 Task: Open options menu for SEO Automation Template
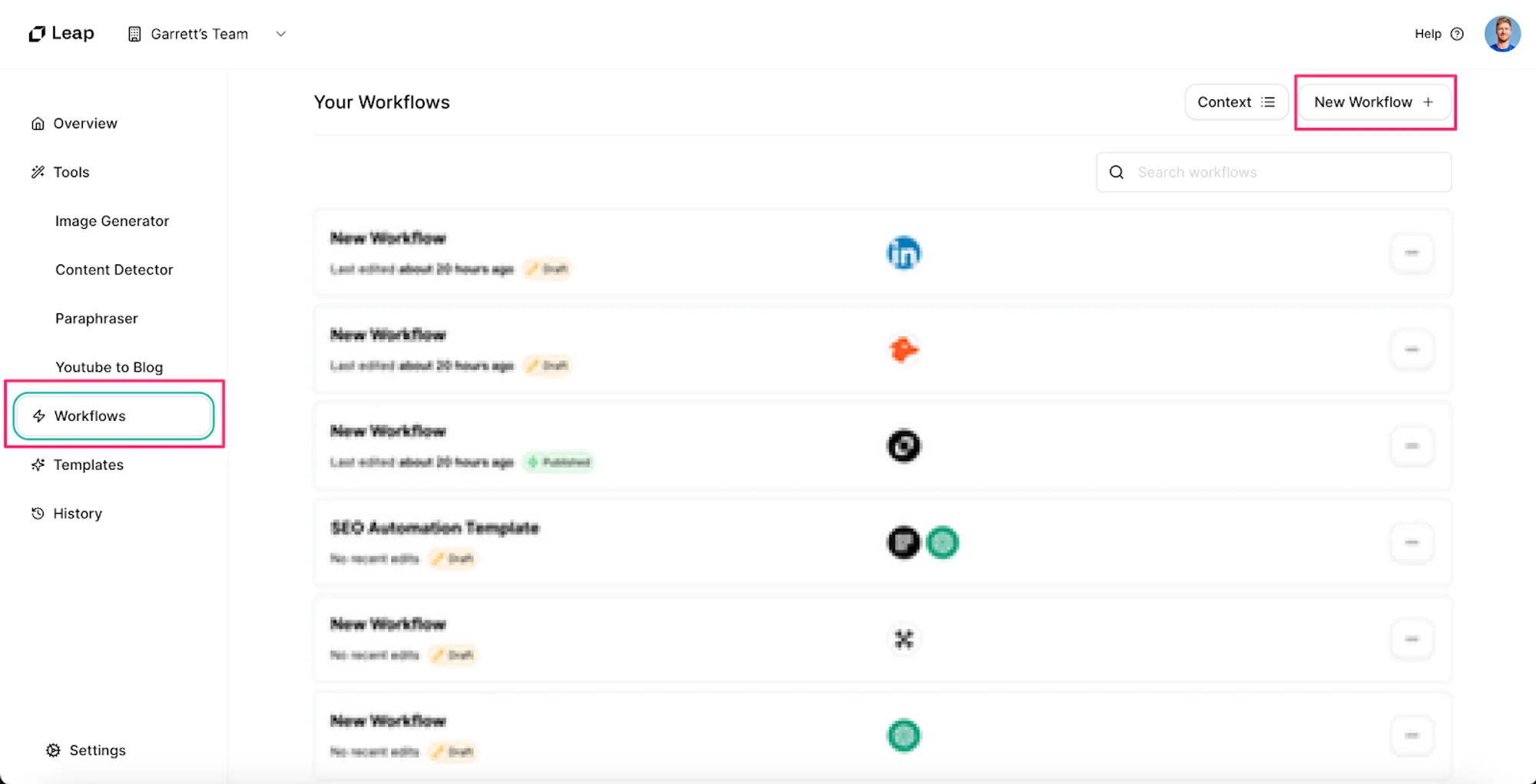point(1412,543)
